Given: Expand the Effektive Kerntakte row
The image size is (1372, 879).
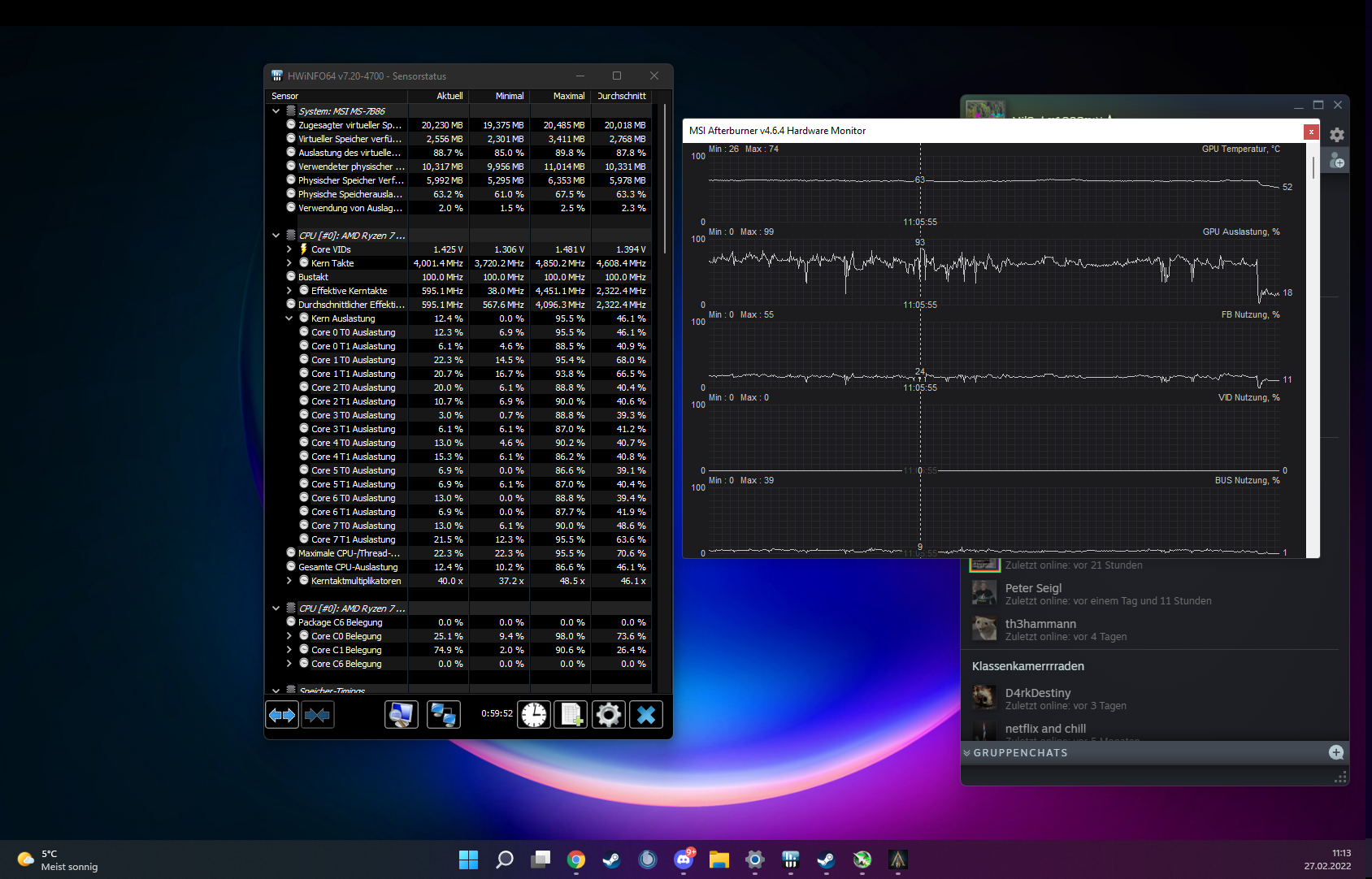Looking at the screenshot, I should point(289,291).
